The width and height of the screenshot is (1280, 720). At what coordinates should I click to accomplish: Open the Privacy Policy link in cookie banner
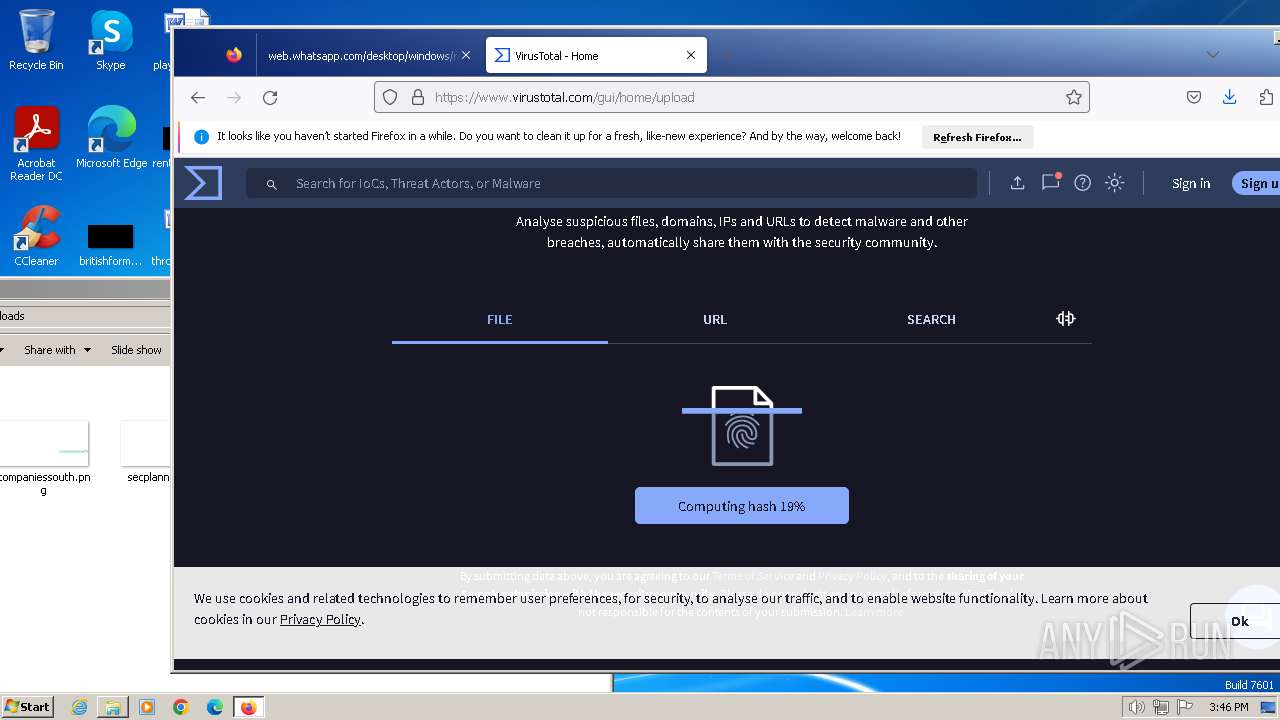[x=320, y=619]
